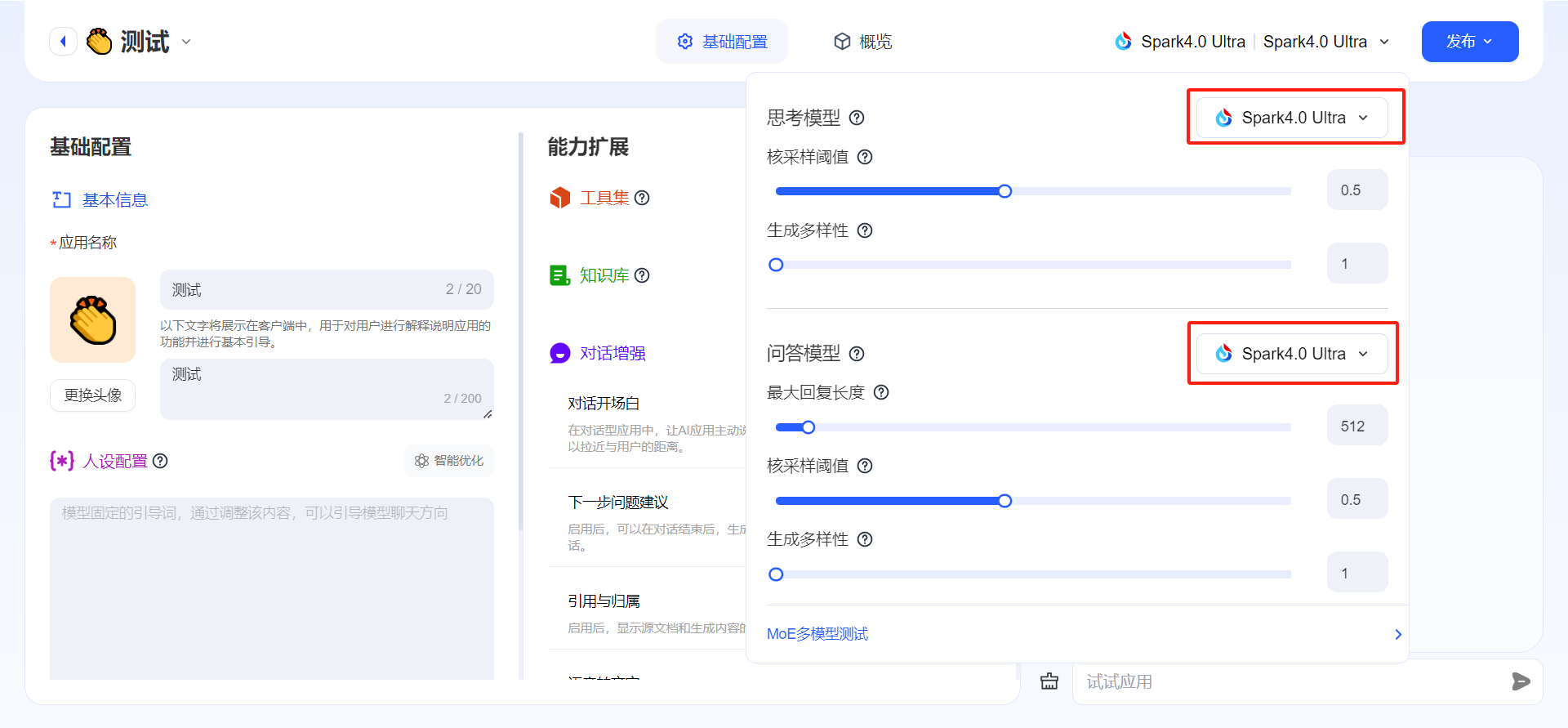
Task: Expand the 测试 app name dropdown chevron
Action: pos(186,42)
